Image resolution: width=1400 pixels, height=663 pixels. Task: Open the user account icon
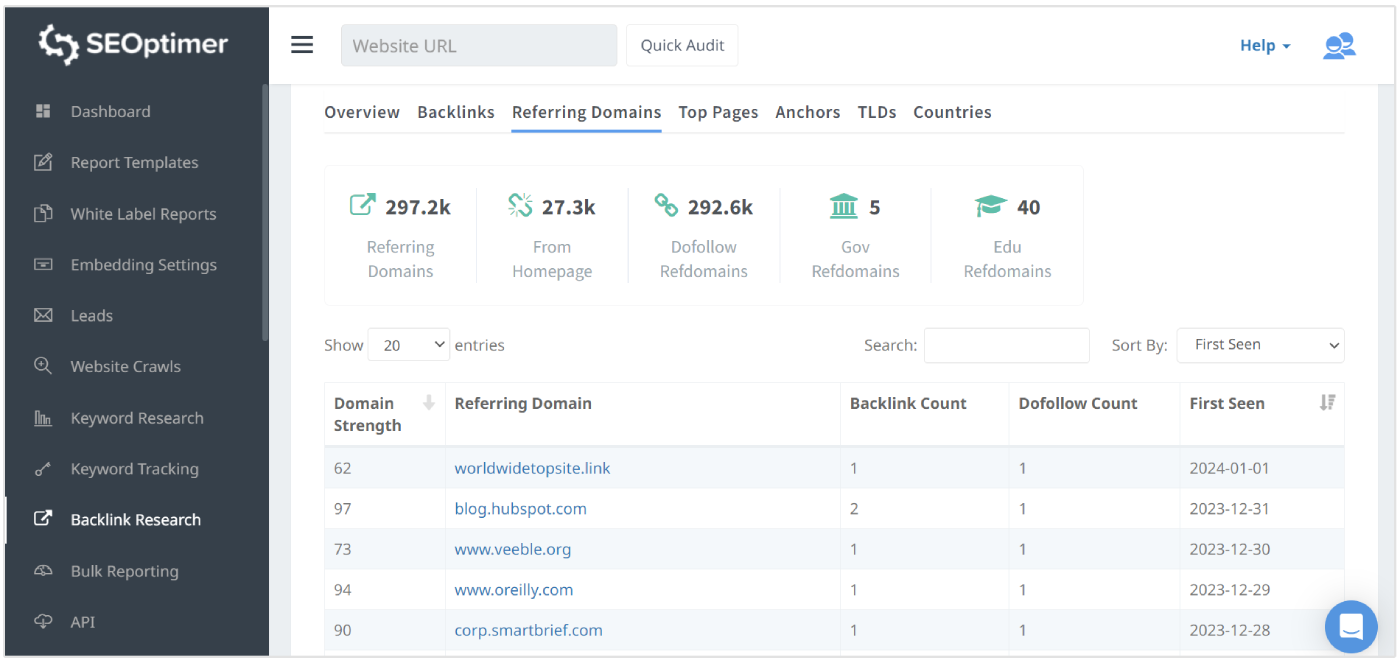(1338, 46)
